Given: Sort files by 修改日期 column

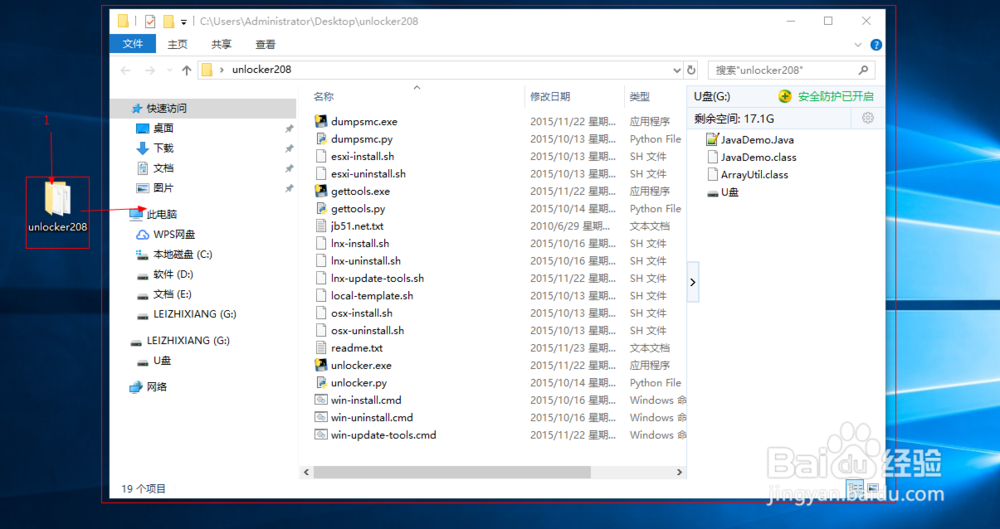Looking at the screenshot, I should [x=550, y=96].
